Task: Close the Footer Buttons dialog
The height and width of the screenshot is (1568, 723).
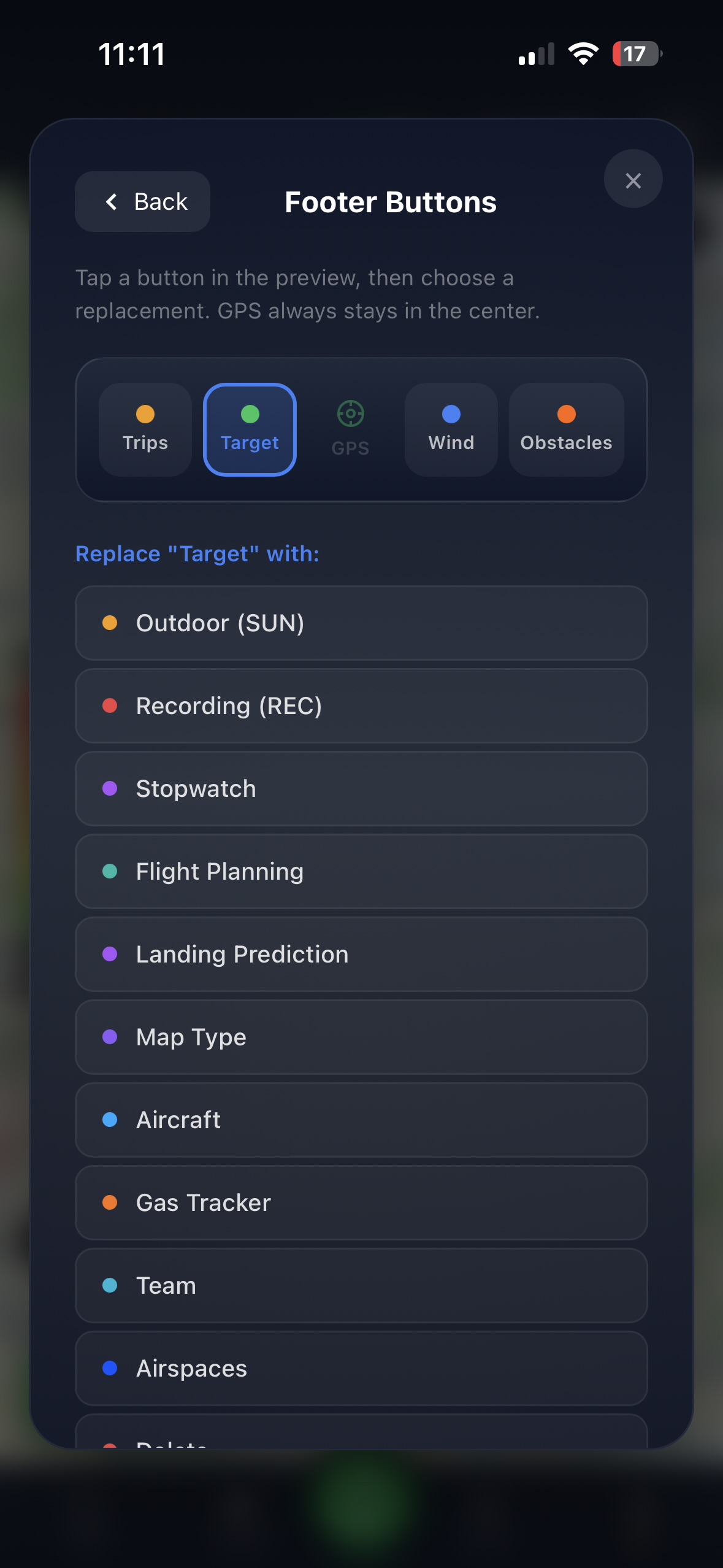Action: click(633, 179)
